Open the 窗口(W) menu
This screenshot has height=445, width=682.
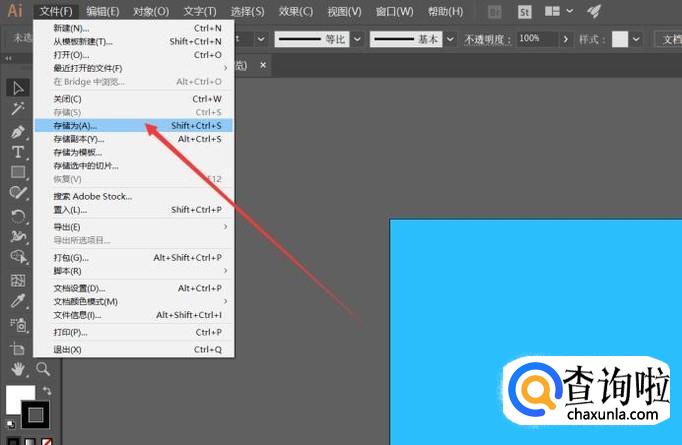tap(394, 11)
